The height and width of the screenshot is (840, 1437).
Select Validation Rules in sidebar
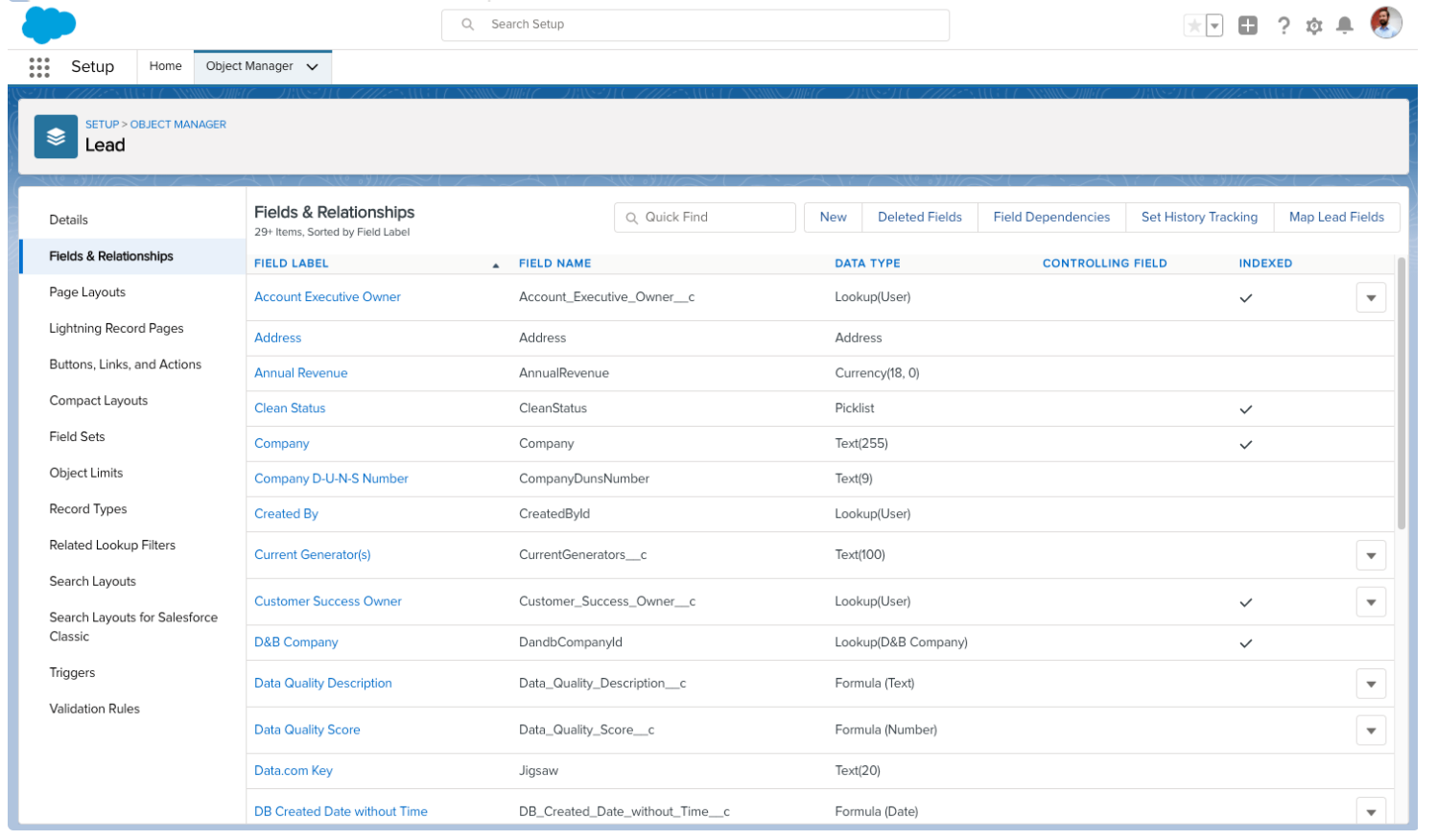[95, 709]
